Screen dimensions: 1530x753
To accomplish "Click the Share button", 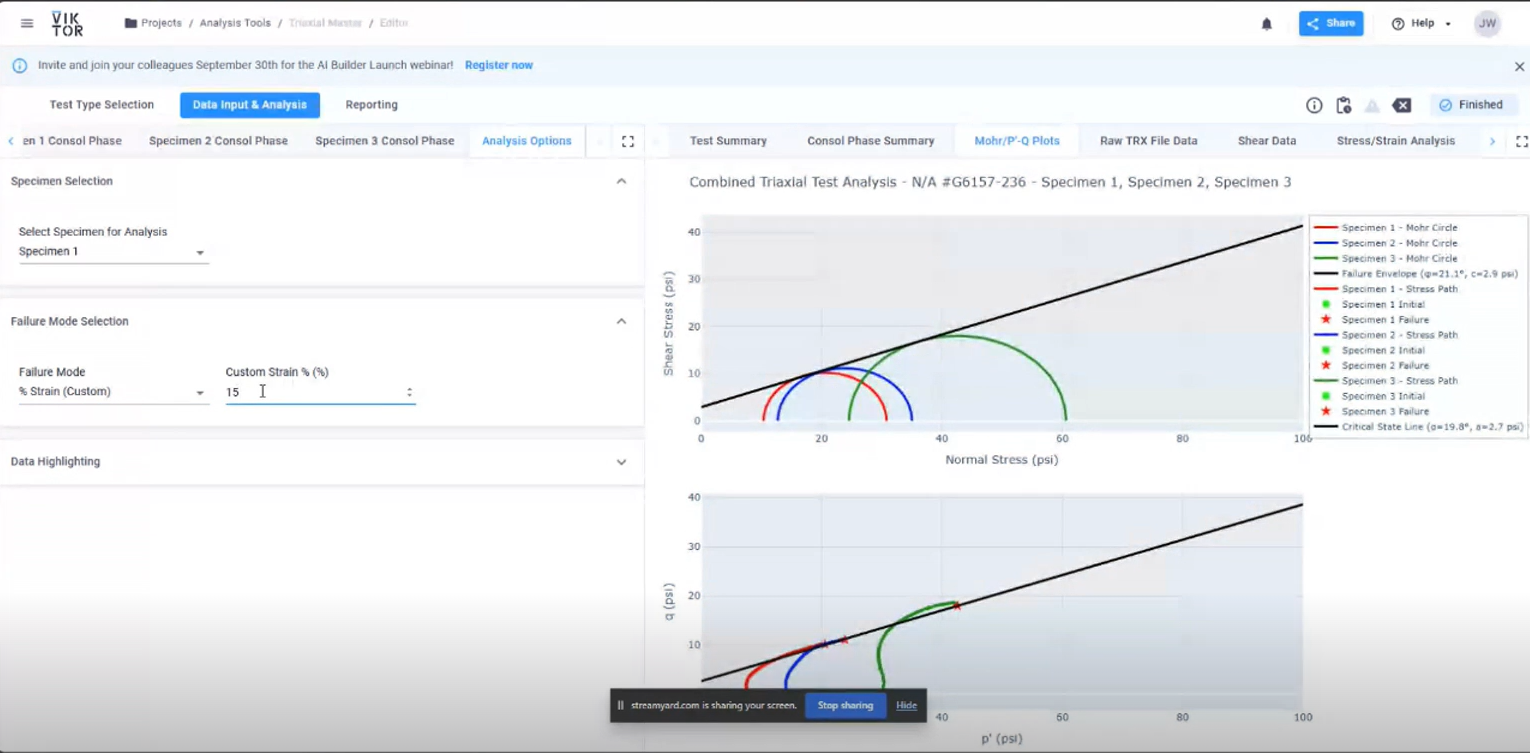I will point(1330,24).
